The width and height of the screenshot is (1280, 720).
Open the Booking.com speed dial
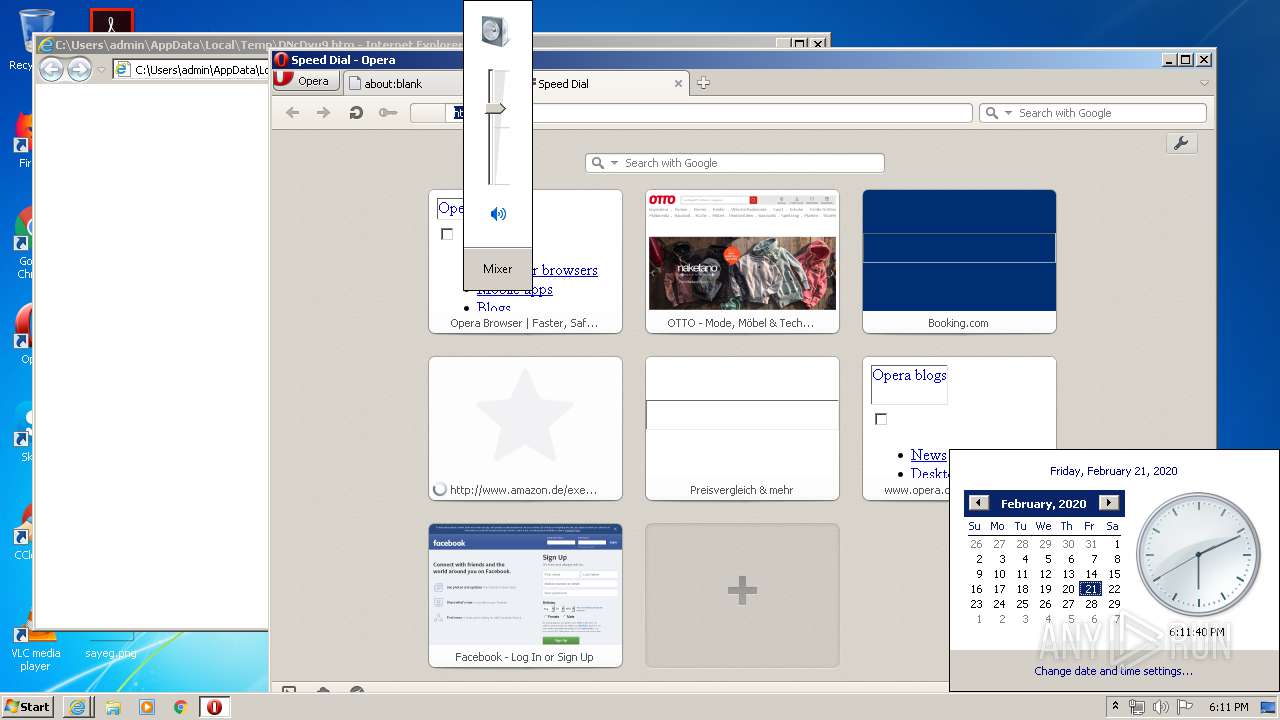point(959,261)
